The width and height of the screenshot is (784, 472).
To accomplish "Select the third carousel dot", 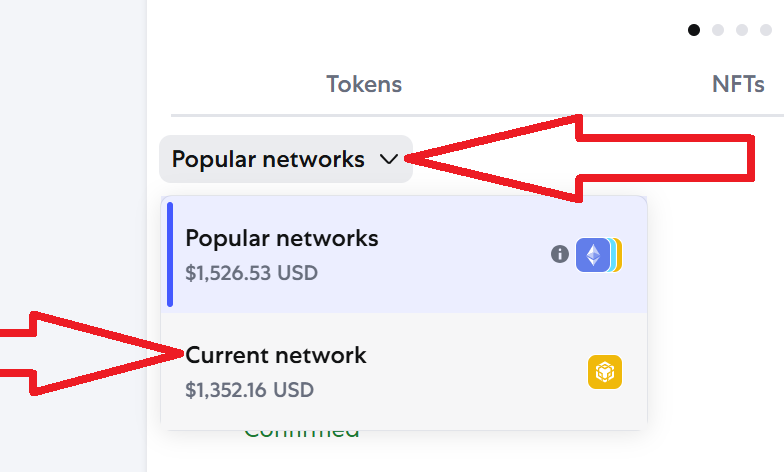I will coord(742,30).
